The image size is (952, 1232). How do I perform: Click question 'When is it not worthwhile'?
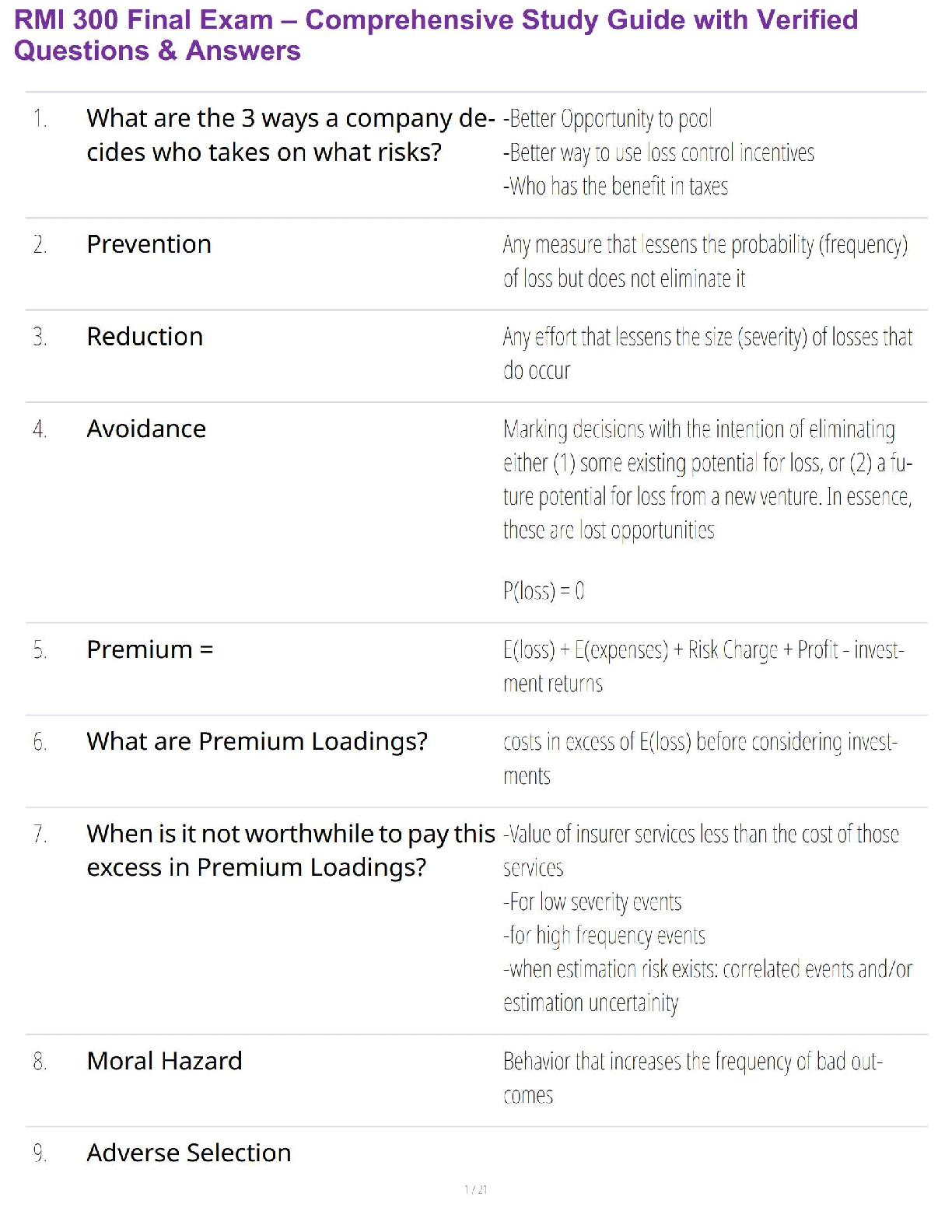point(290,850)
